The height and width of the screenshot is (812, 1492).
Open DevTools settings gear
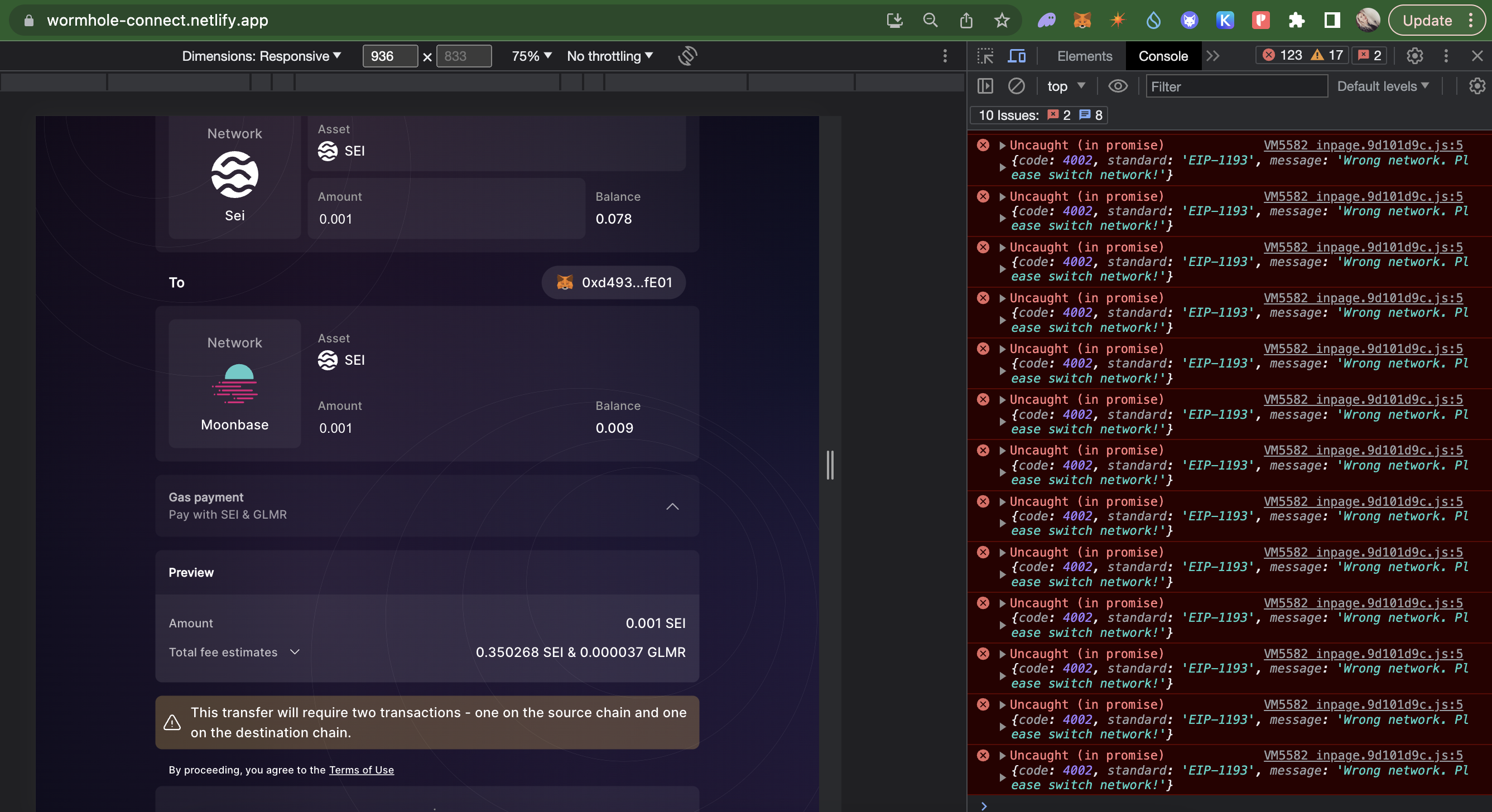coord(1414,56)
